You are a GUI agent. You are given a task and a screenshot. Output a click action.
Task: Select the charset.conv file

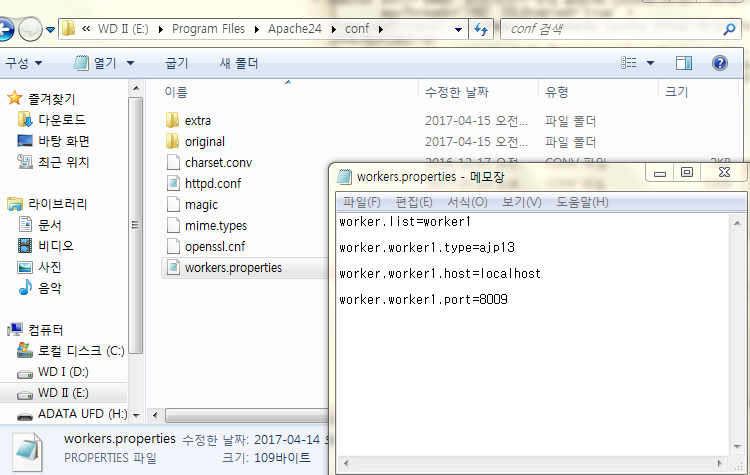coord(219,163)
